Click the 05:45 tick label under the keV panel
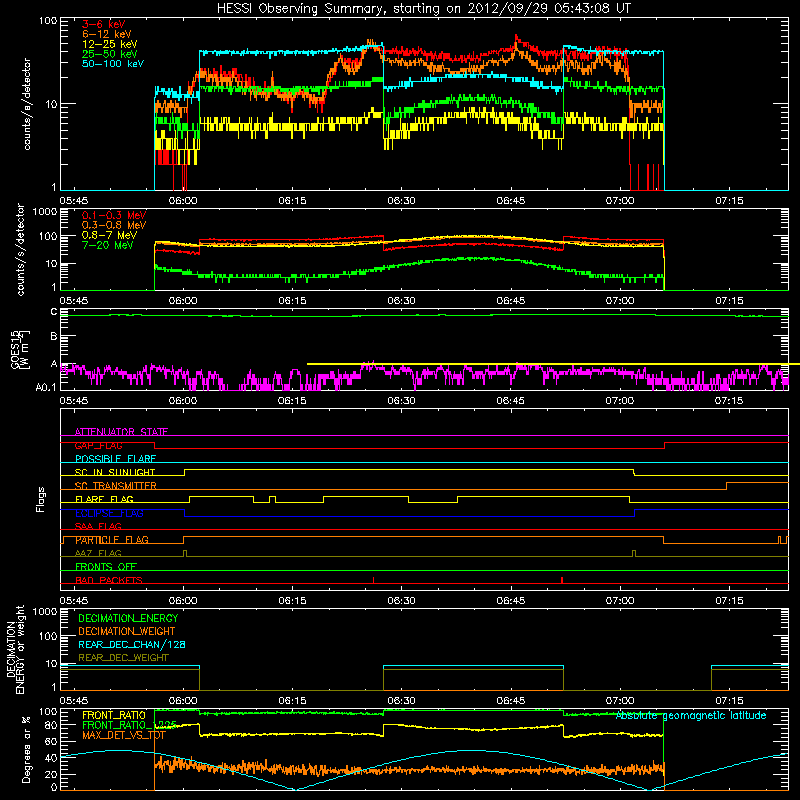The width and height of the screenshot is (800, 800). point(74,201)
